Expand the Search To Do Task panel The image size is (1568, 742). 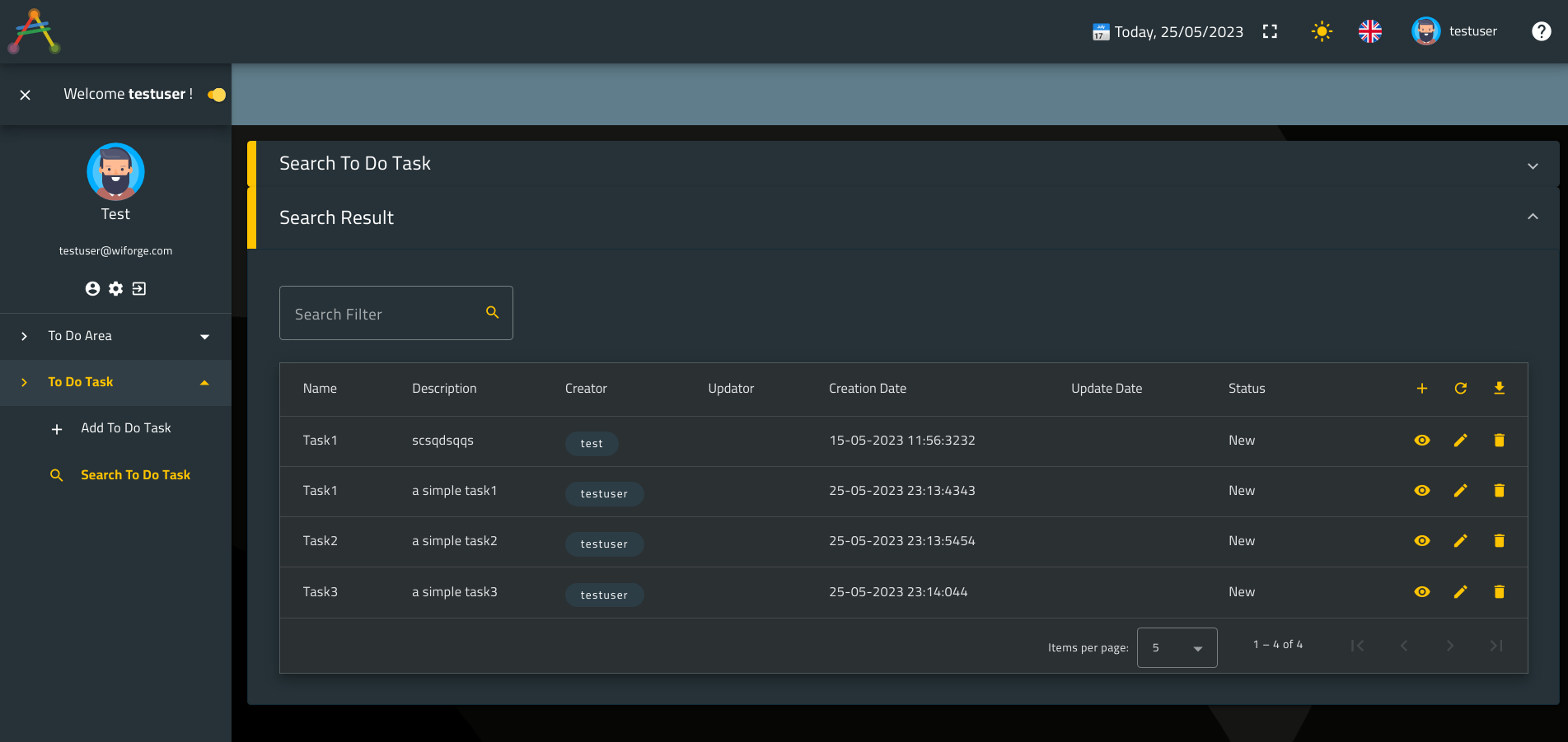[1532, 166]
